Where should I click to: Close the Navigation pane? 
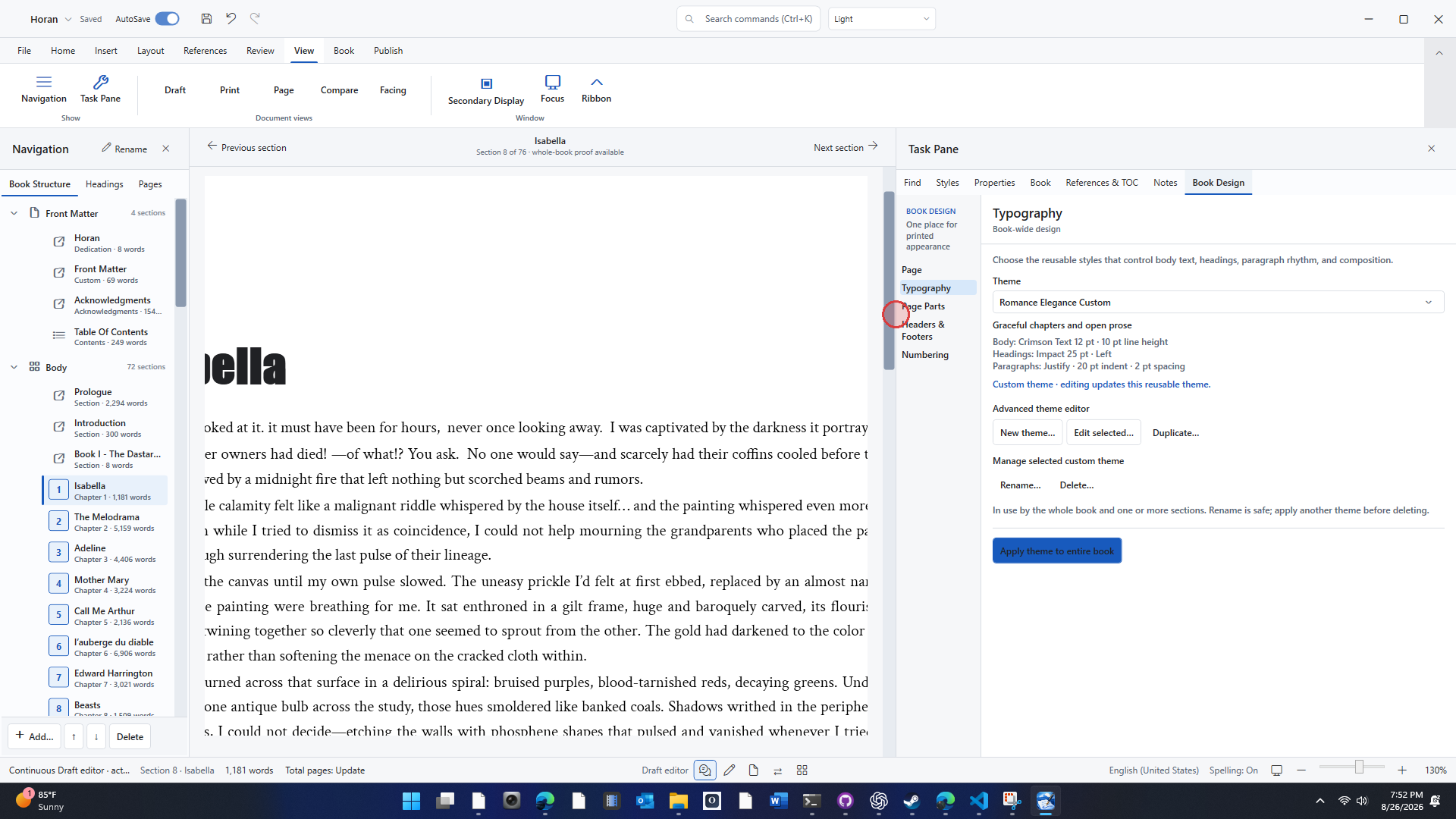tap(166, 149)
